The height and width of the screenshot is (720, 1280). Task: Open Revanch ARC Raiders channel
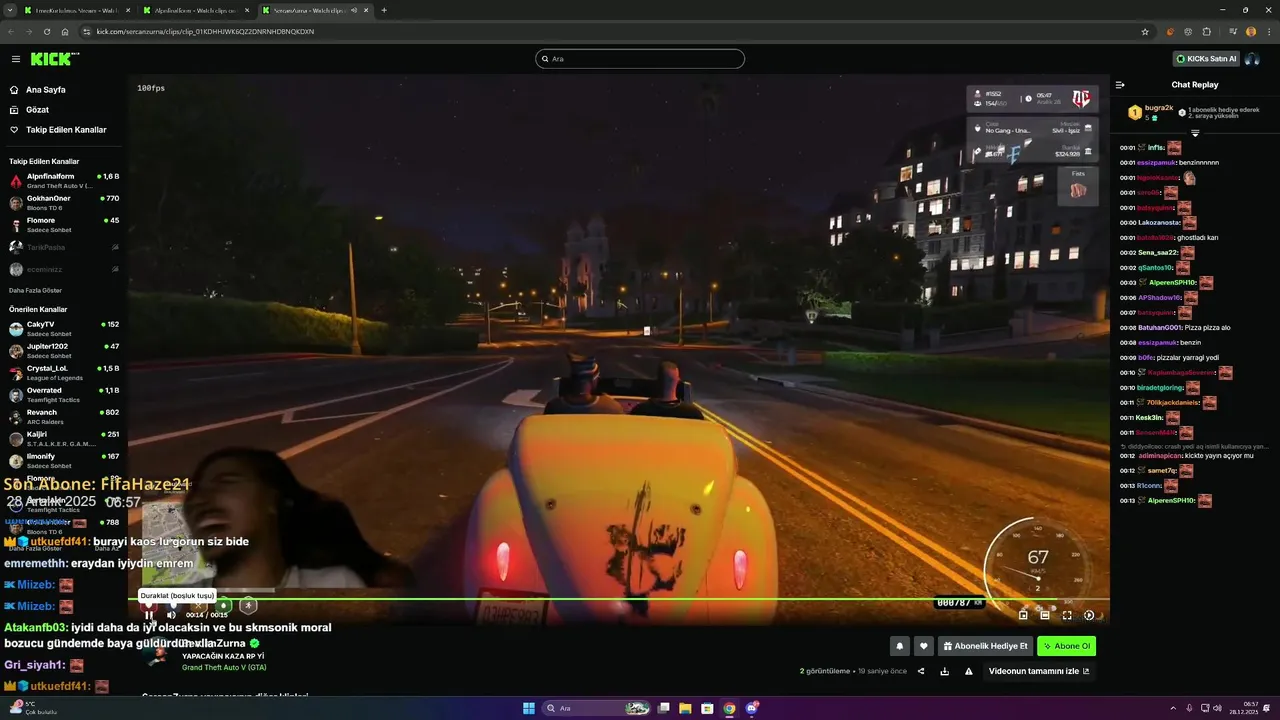(x=64, y=417)
